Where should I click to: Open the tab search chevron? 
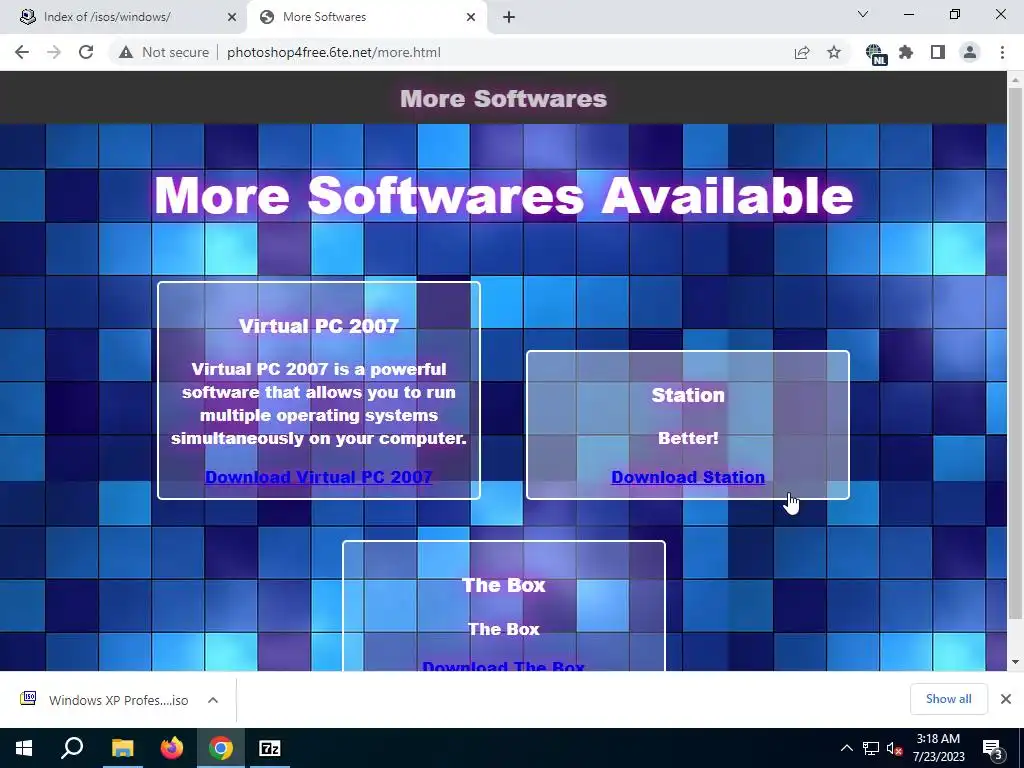tap(863, 14)
